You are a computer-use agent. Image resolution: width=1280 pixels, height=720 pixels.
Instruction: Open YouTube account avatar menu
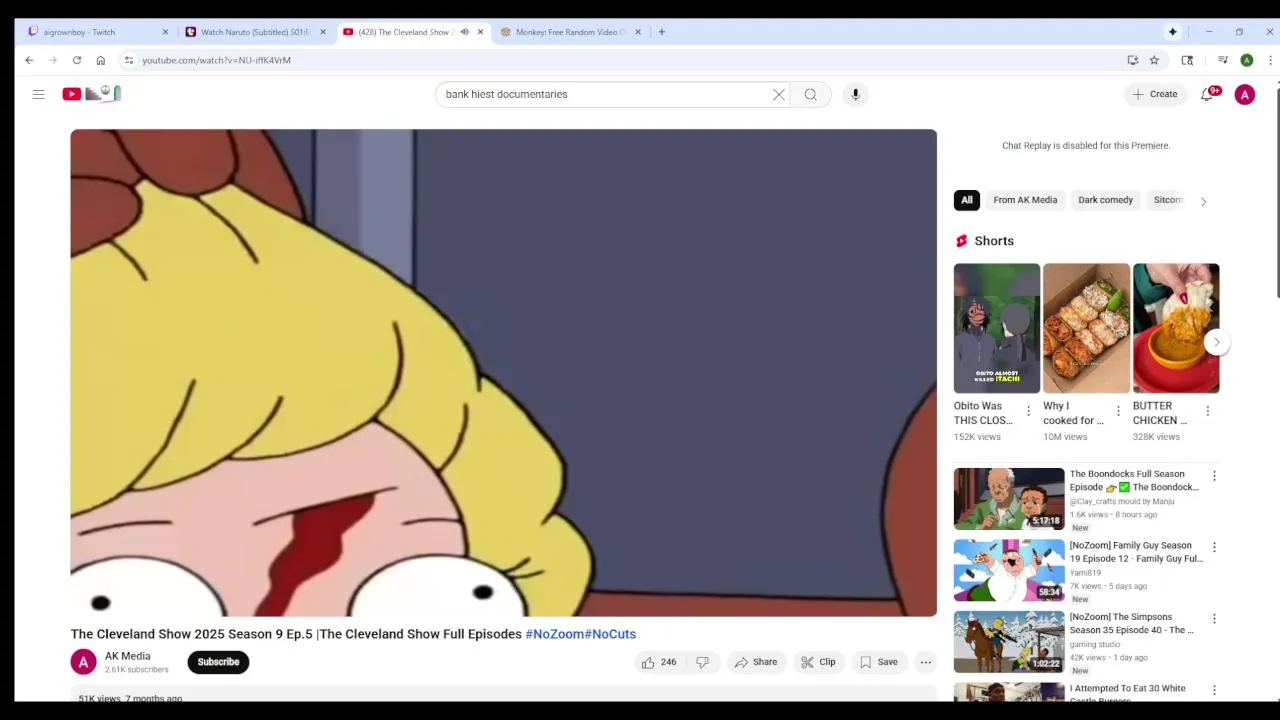pyautogui.click(x=1245, y=94)
